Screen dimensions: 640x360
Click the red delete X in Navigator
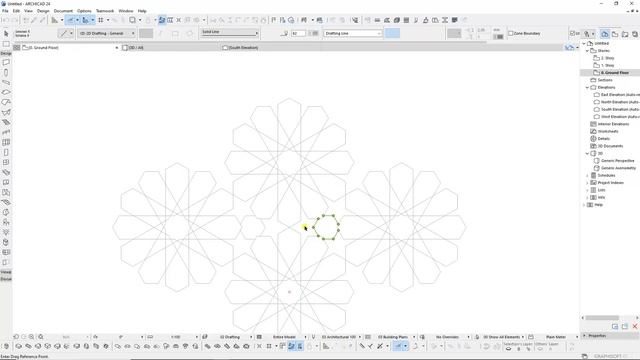(x=635, y=327)
